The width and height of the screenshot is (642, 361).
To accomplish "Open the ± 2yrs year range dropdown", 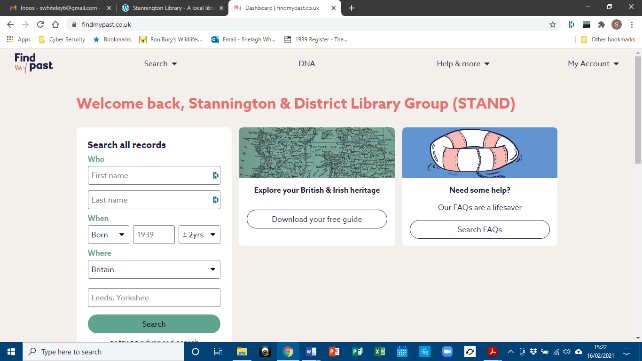I will click(x=199, y=235).
